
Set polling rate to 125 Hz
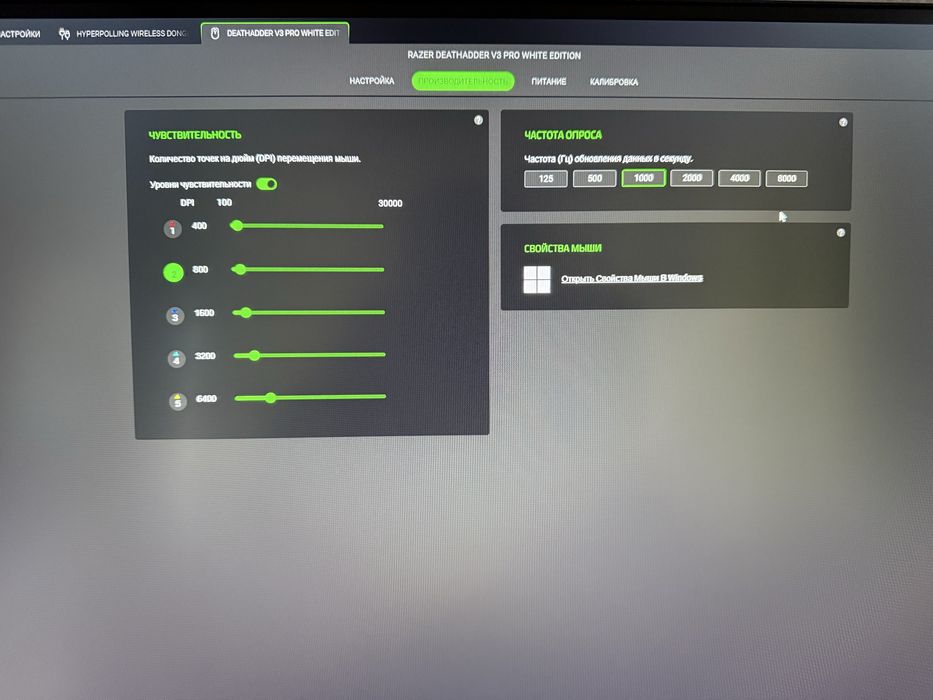pos(546,179)
